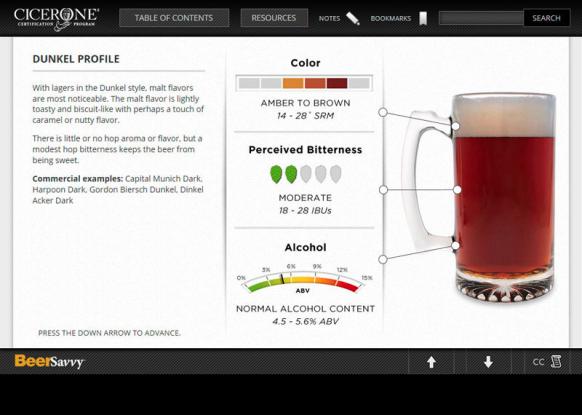Click the Bitterness callout circle marker
The height and width of the screenshot is (415, 582).
point(383,190)
